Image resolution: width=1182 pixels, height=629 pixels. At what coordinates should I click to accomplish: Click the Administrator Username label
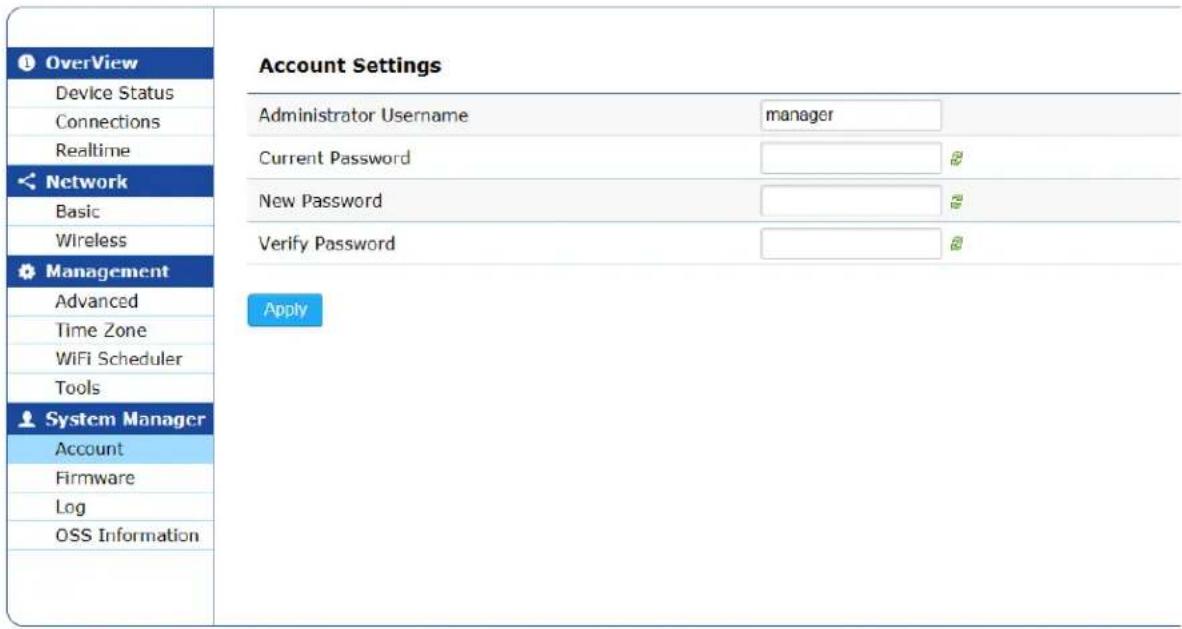tap(363, 115)
